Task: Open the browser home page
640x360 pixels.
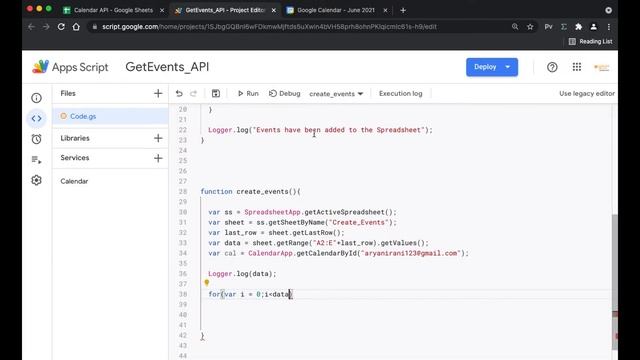Action: (76, 27)
